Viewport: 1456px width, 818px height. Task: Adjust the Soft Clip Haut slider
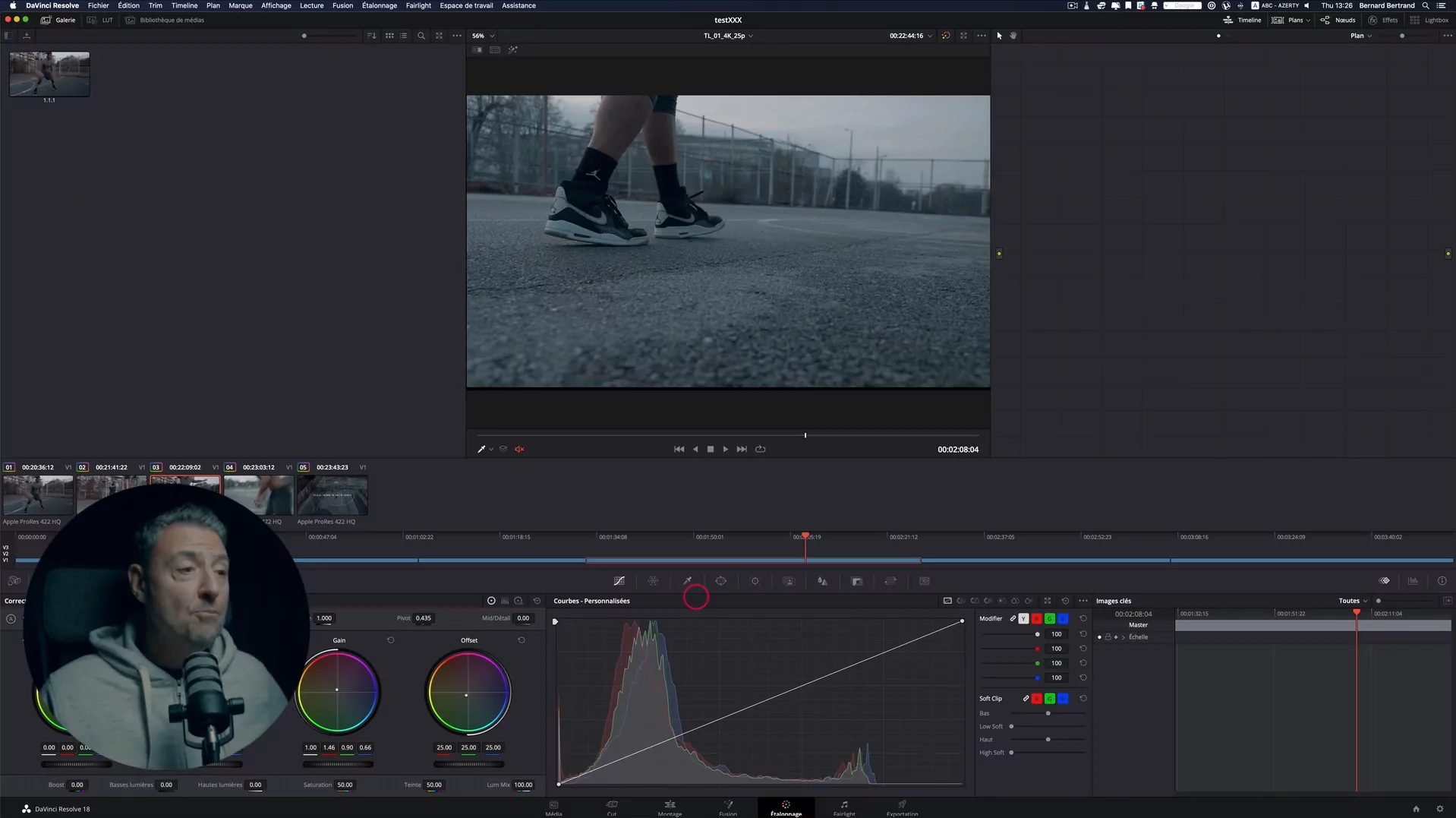tap(1048, 740)
